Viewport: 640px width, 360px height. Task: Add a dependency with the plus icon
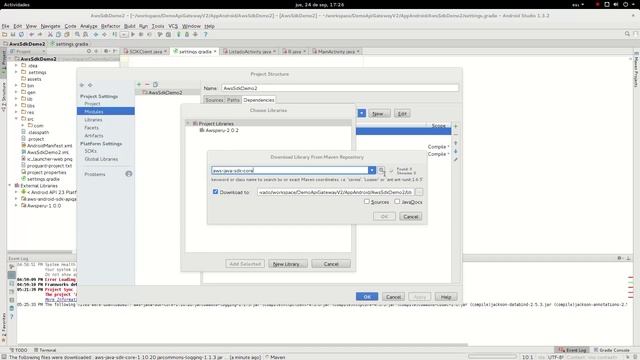456,126
